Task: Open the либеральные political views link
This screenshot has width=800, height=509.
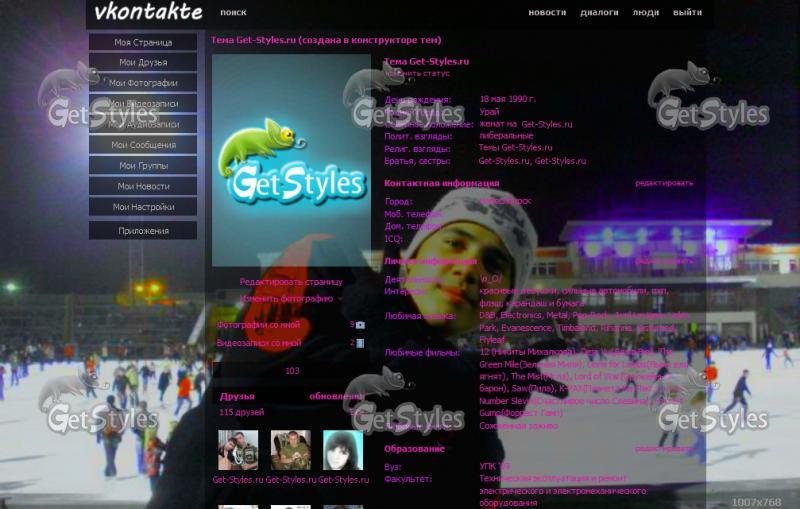Action: pyautogui.click(x=506, y=136)
